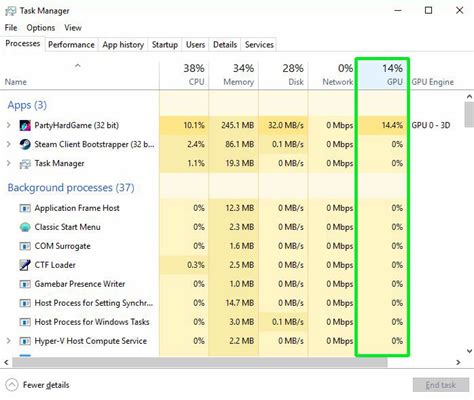Select the Gamebar Presence Writer row name
The height and width of the screenshot is (400, 474).
pos(80,284)
